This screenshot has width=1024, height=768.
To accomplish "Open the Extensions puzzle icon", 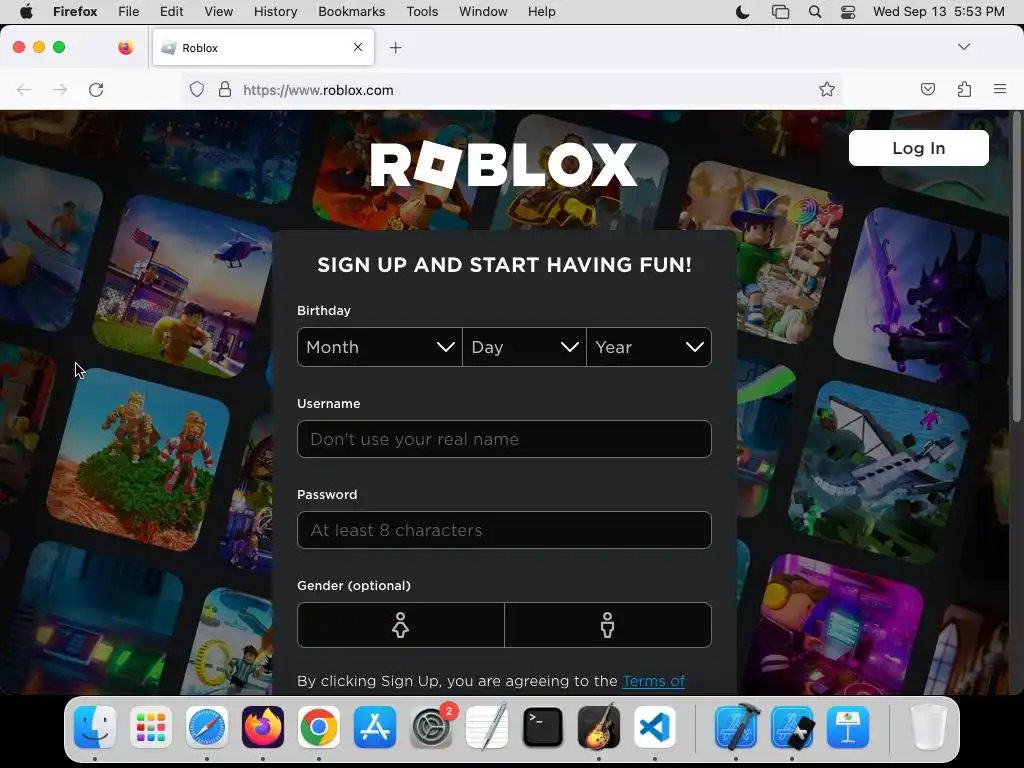I will tap(964, 89).
